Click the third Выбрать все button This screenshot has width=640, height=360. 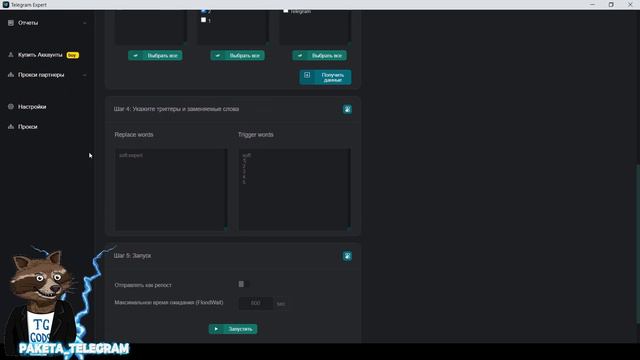coord(320,56)
